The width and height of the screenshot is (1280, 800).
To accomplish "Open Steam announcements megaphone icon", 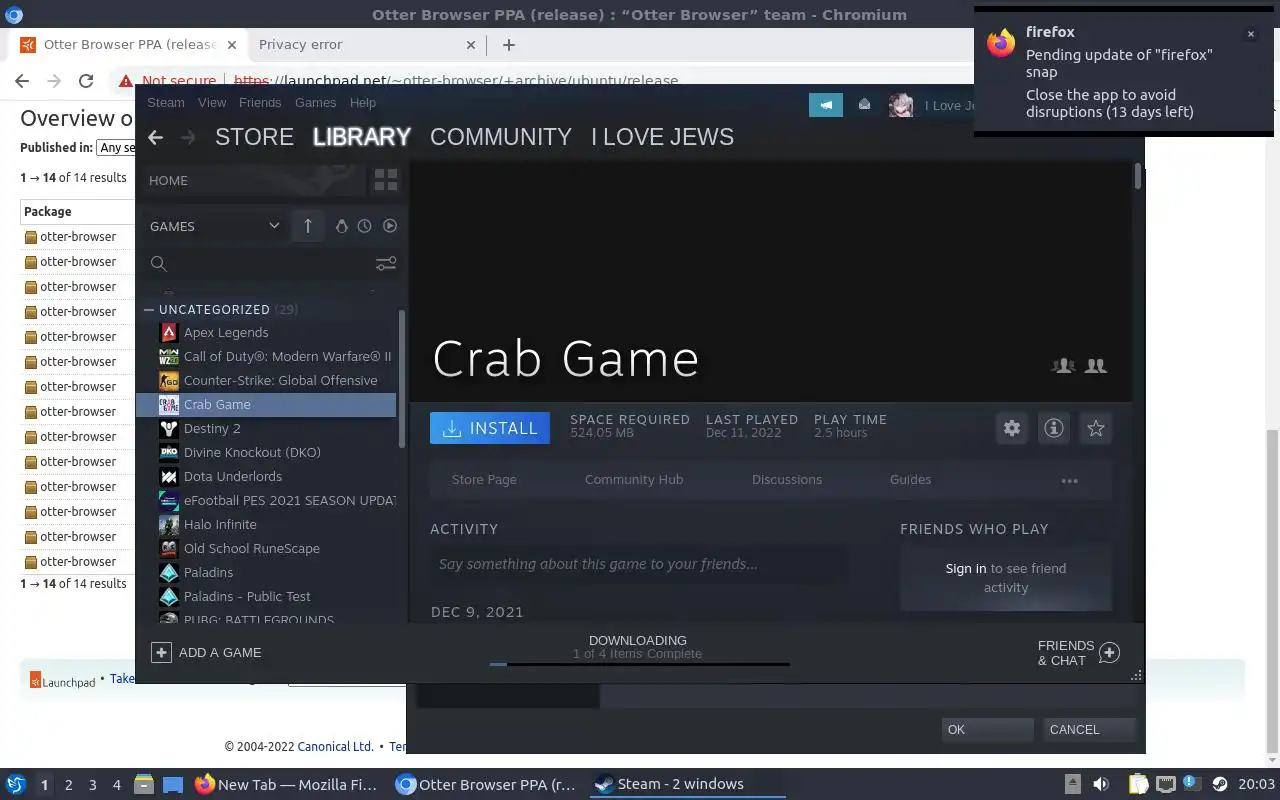I will coord(826,104).
